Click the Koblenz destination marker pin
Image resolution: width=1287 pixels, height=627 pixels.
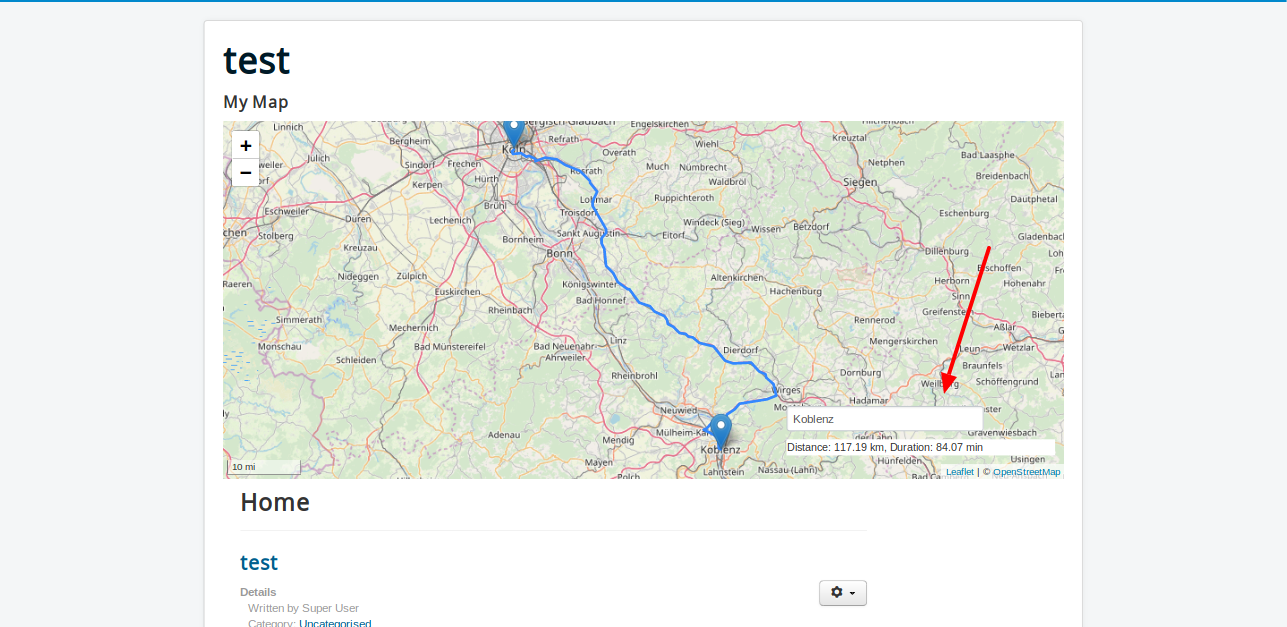(x=720, y=431)
